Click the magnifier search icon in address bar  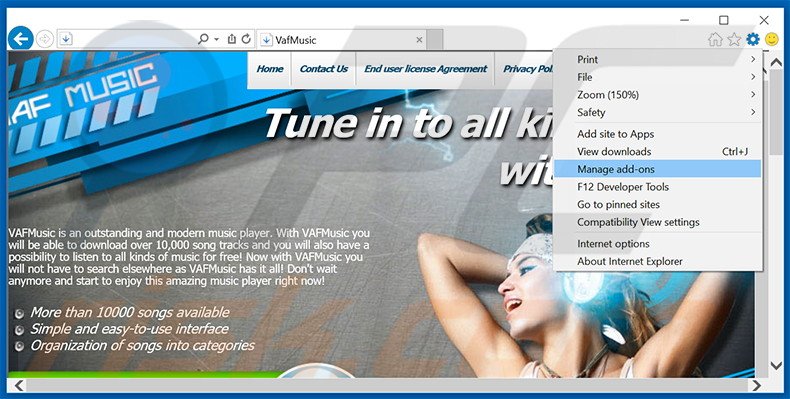tap(203, 39)
